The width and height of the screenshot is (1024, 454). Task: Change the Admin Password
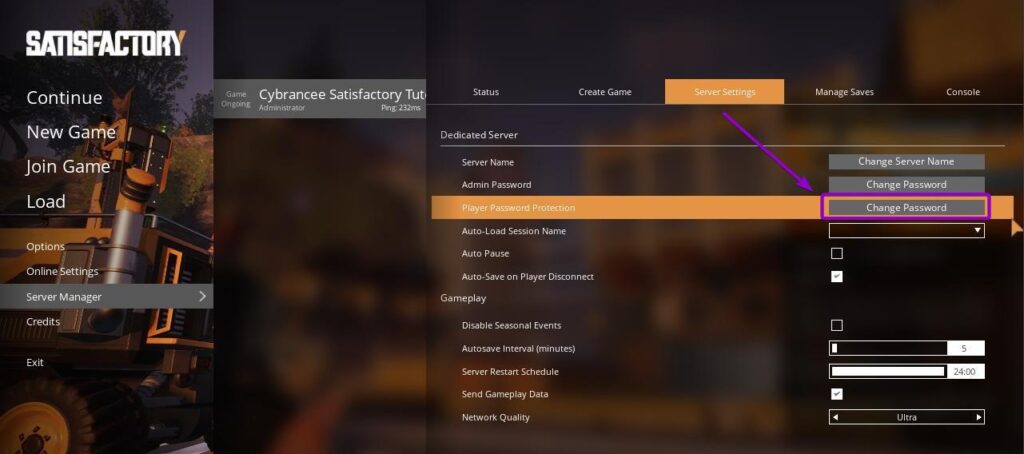pyautogui.click(x=906, y=185)
